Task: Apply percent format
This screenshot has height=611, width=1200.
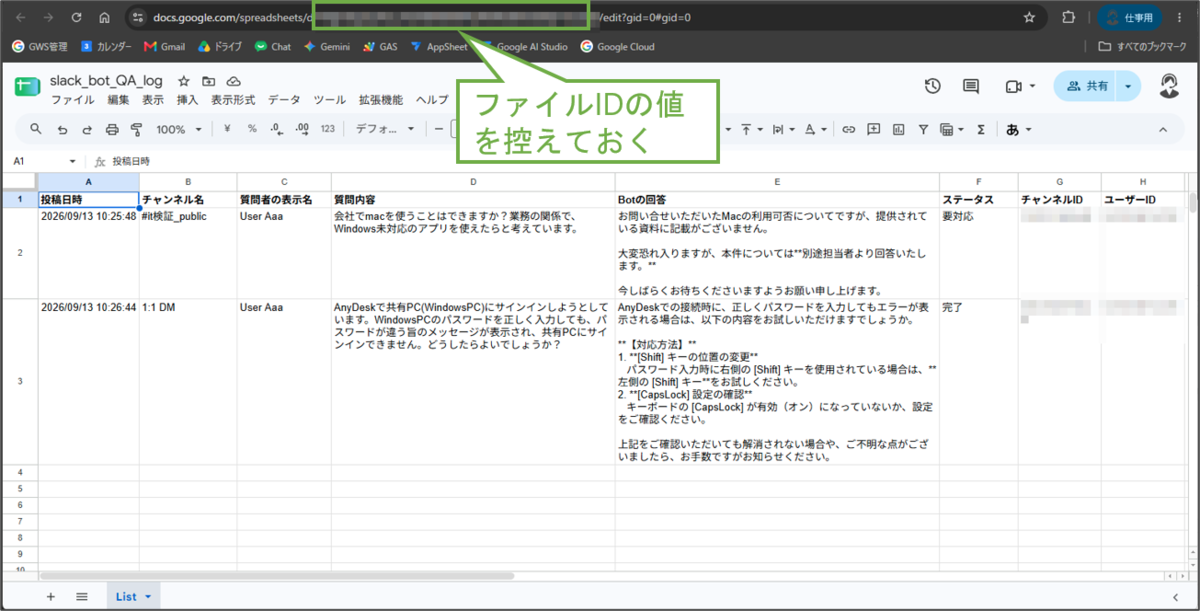Action: (x=252, y=129)
